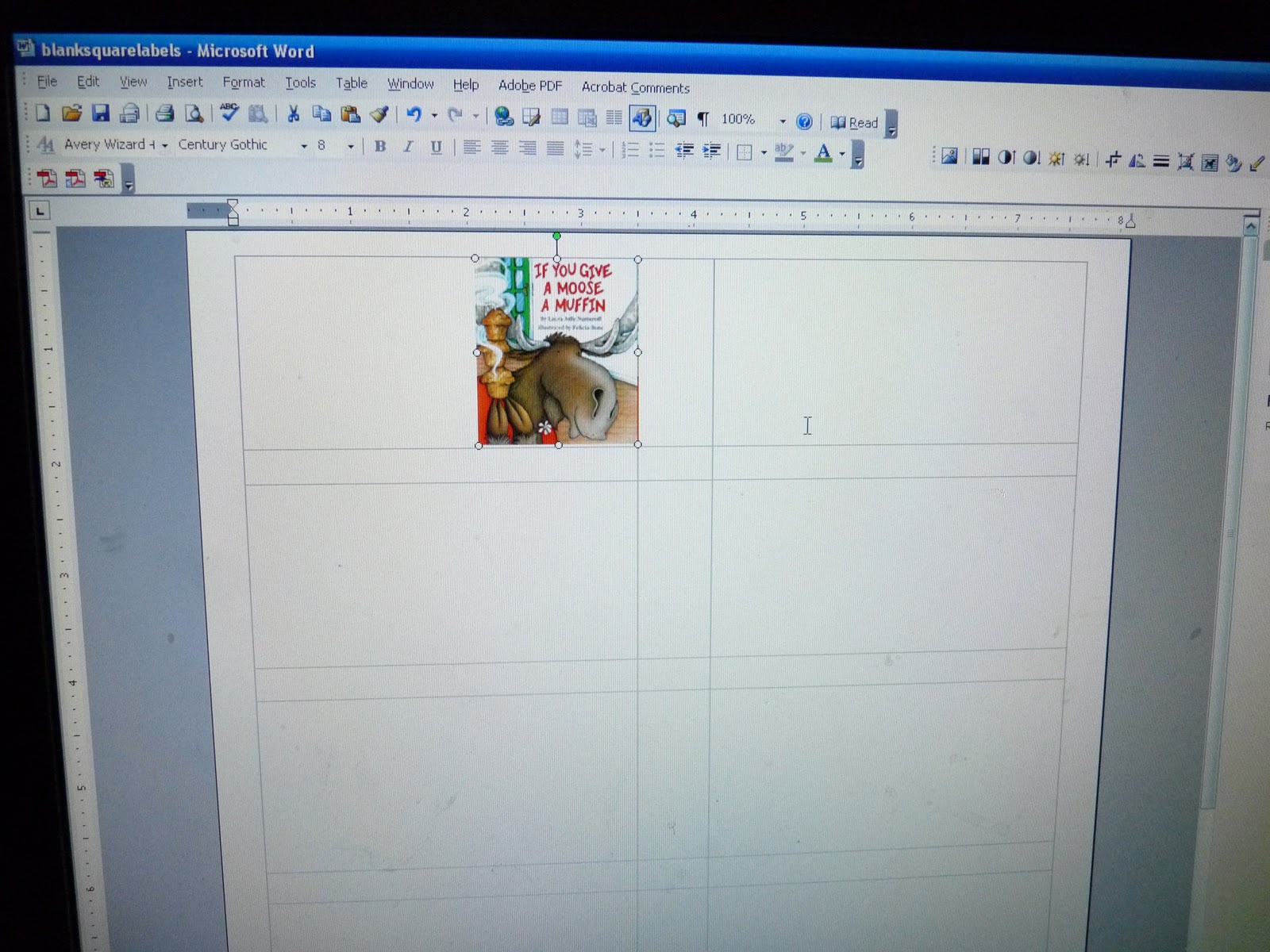Viewport: 1270px width, 952px height.
Task: Create a new blank document
Action: coord(43,113)
